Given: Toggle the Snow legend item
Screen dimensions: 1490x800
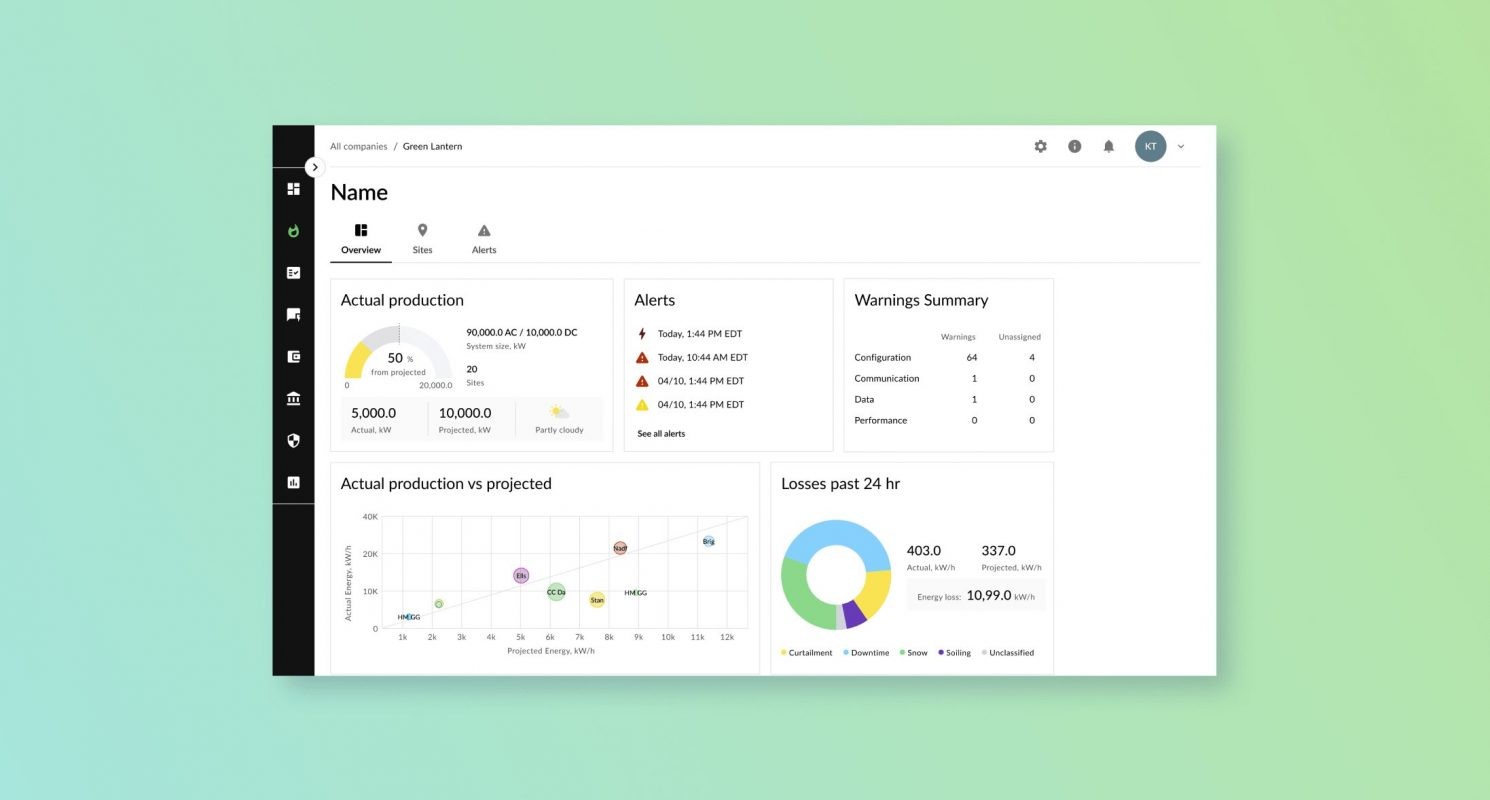Looking at the screenshot, I should point(913,653).
